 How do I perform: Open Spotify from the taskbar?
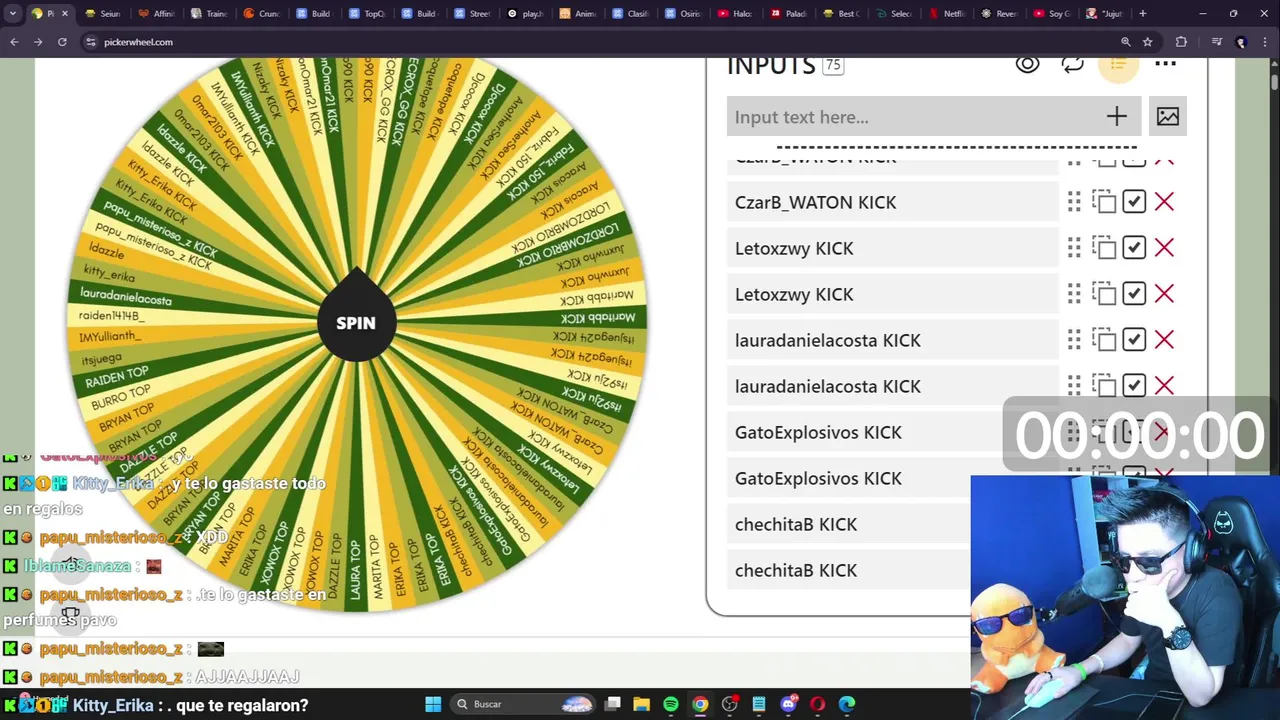671,704
